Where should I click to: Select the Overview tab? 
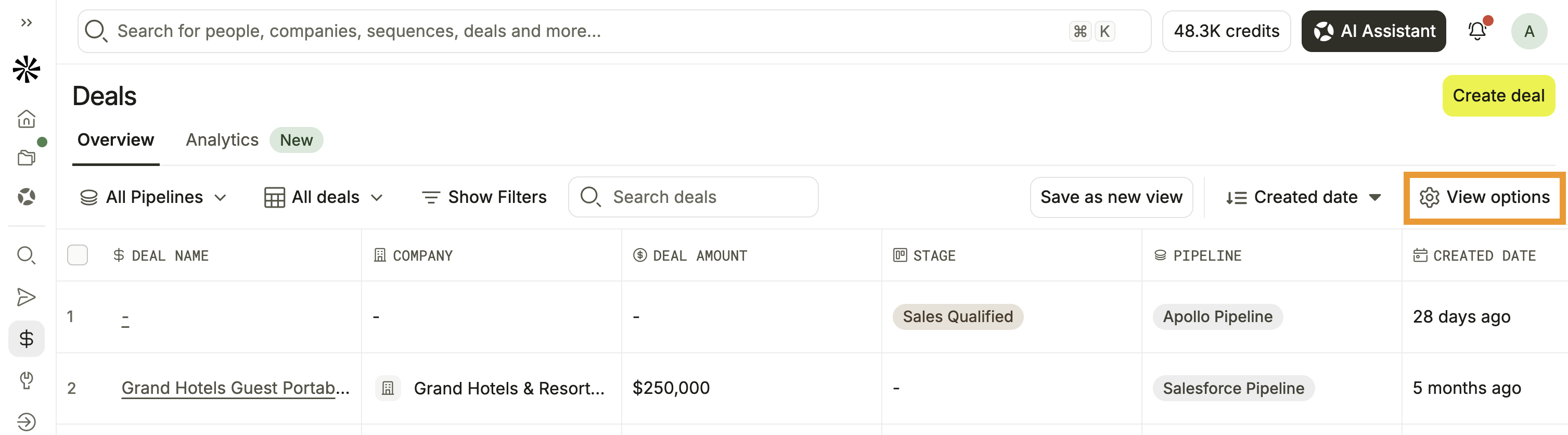pos(115,140)
